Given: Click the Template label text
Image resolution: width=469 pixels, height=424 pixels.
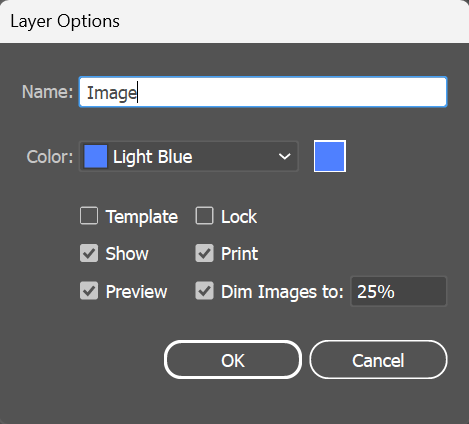Looking at the screenshot, I should [x=142, y=217].
